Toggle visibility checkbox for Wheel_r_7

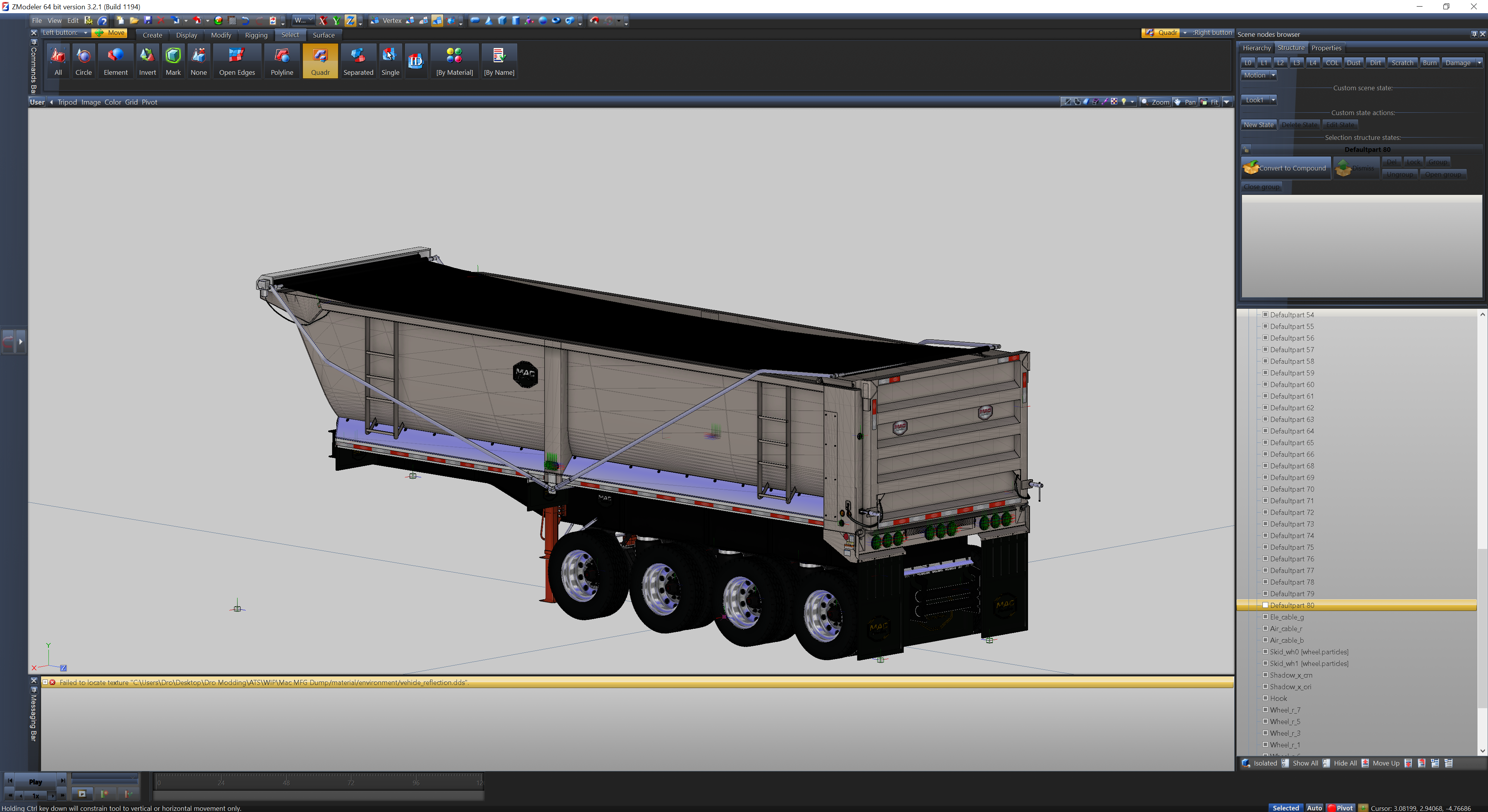pos(1265,710)
